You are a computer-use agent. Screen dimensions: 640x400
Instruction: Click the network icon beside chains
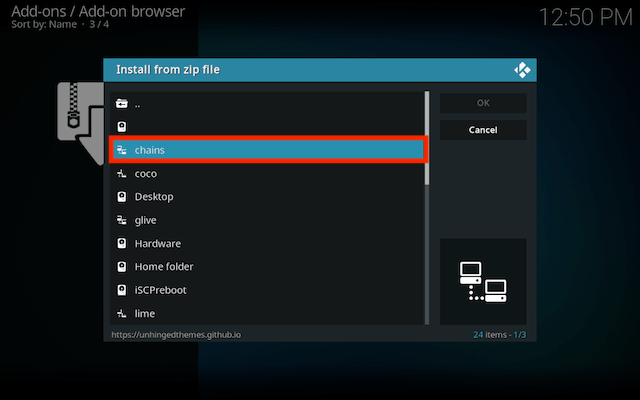(122, 150)
